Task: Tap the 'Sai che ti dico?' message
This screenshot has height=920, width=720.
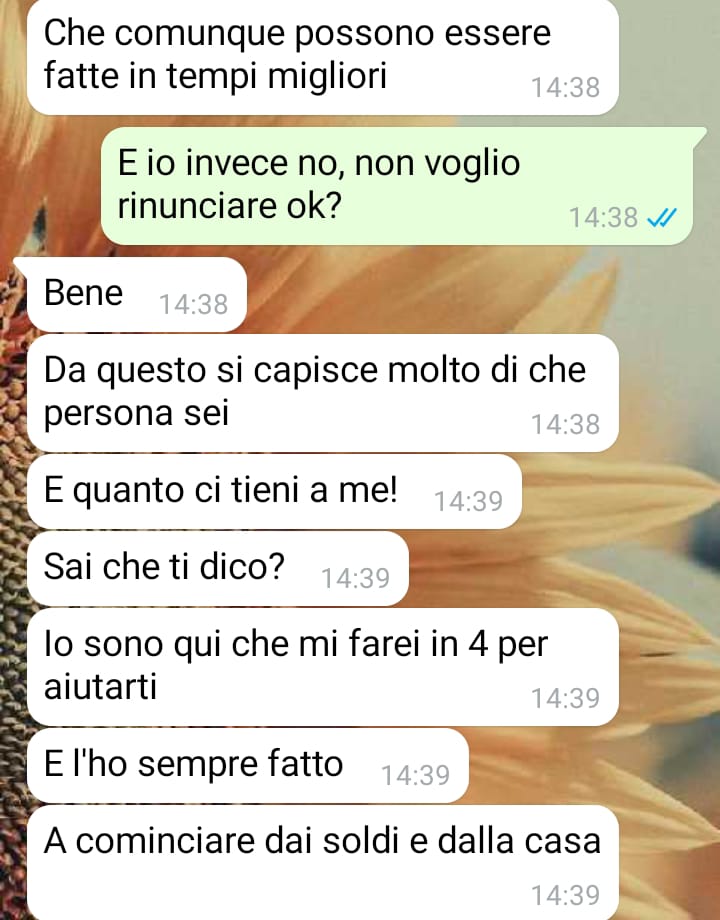Action: pos(218,569)
